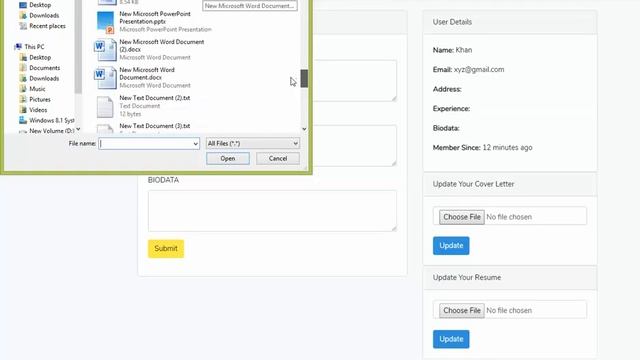Open Downloads in the favorites list
Viewport: 640px width, 360px height.
pyautogui.click(x=44, y=16)
